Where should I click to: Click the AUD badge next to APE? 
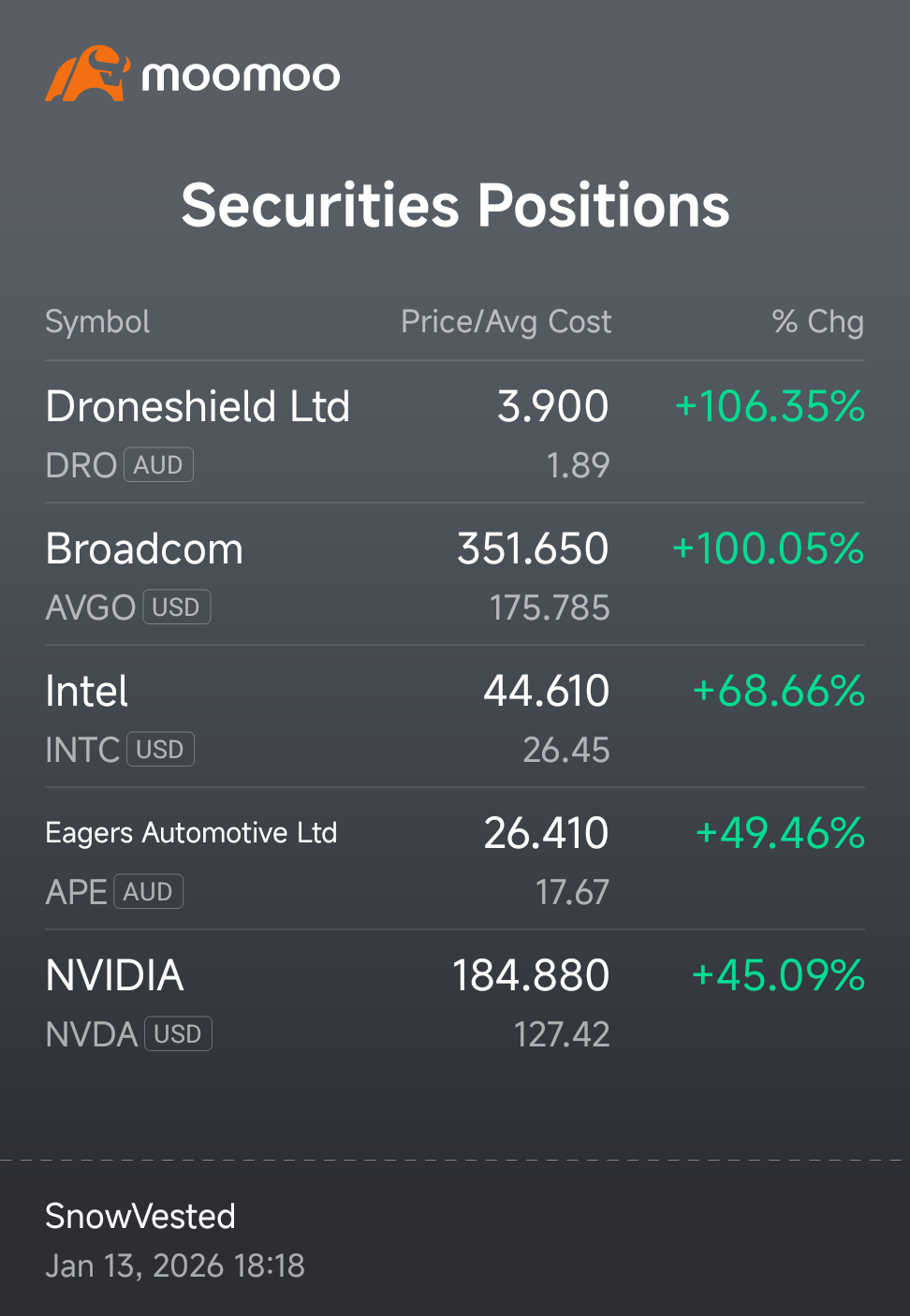(x=148, y=892)
